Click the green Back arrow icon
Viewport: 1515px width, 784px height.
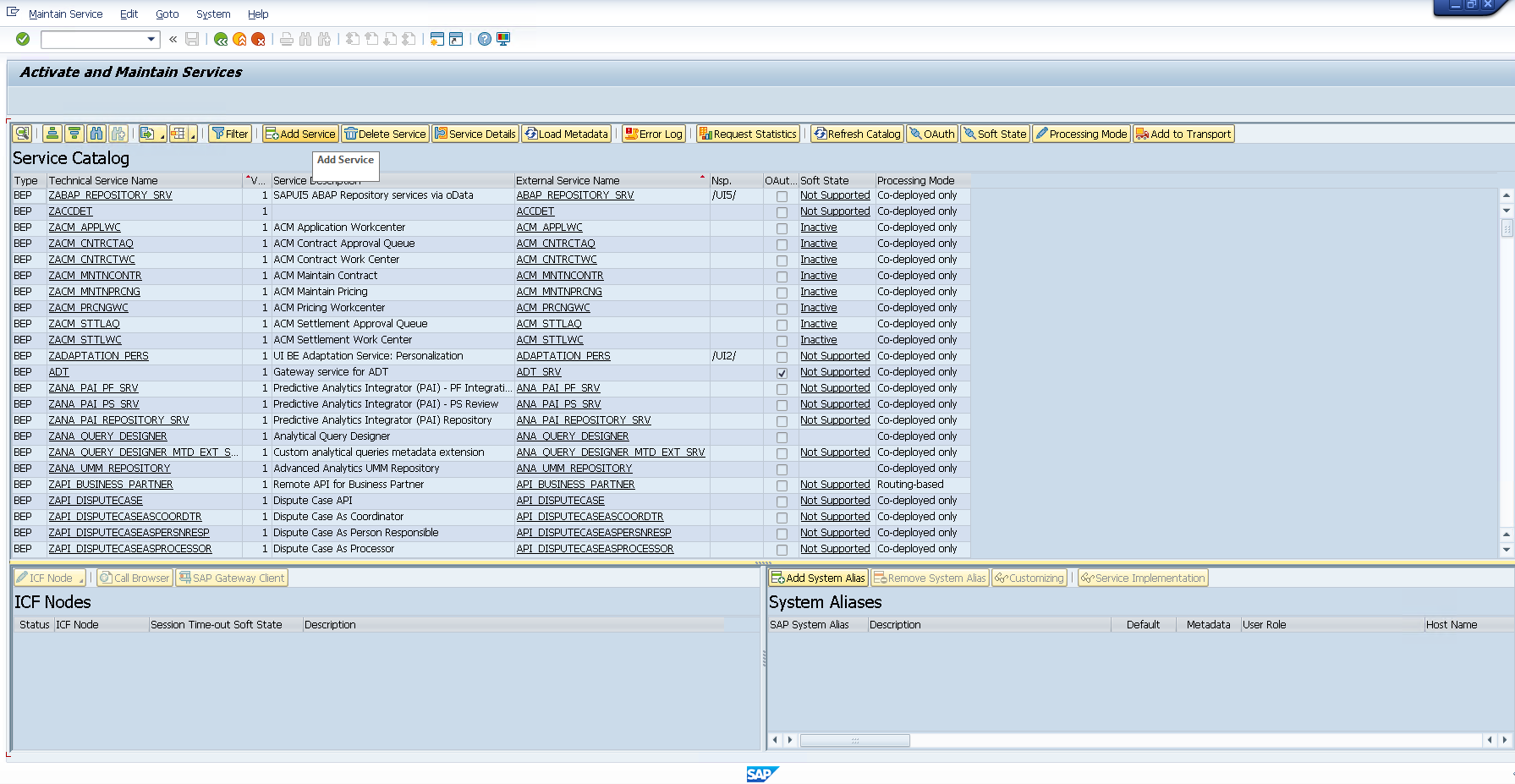(x=221, y=39)
